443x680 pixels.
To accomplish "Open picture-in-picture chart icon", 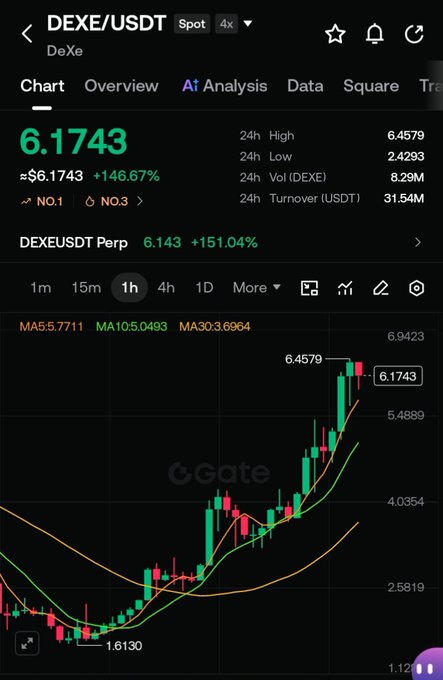I will pos(309,288).
